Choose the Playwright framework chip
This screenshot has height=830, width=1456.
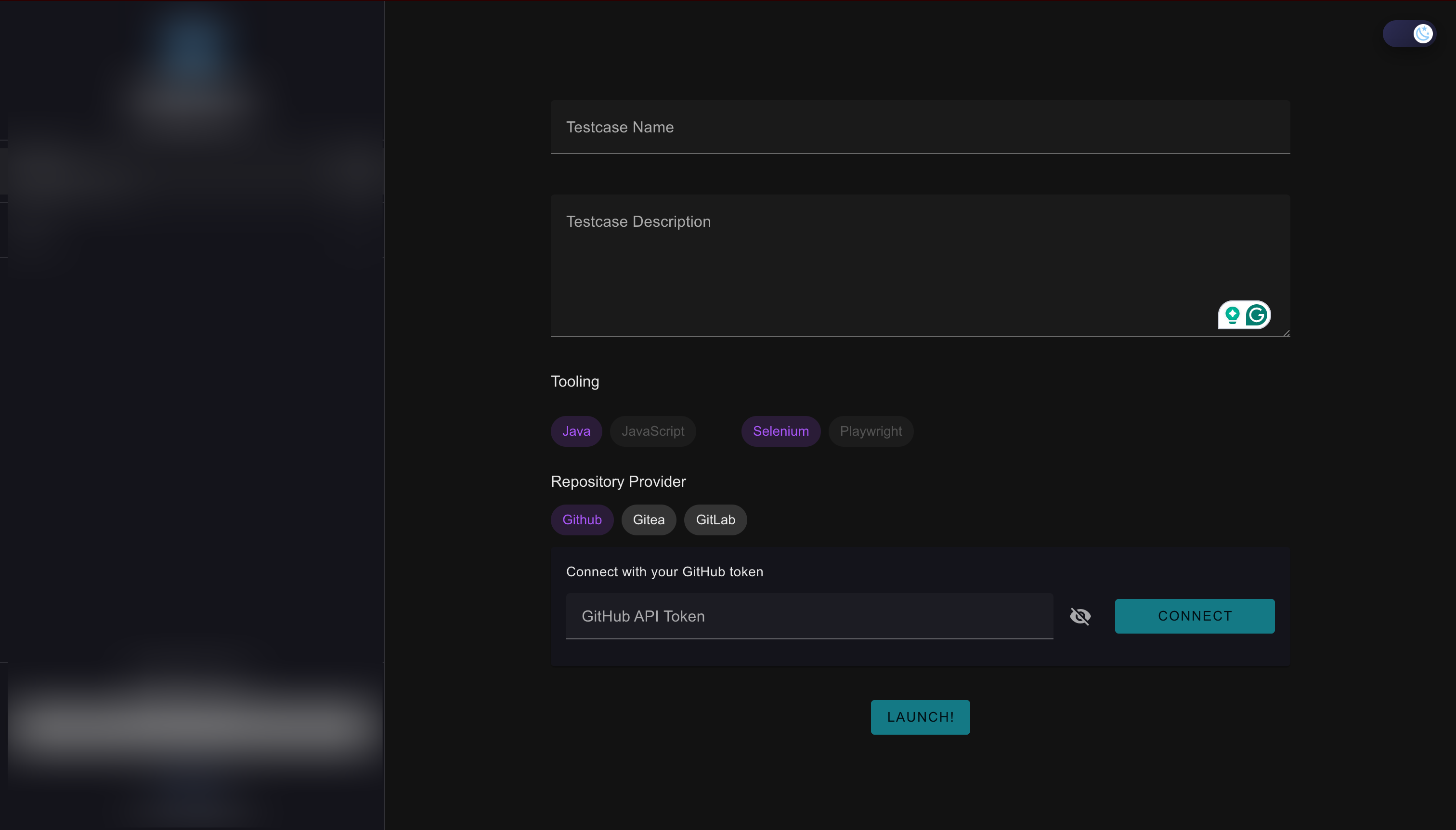[x=871, y=431]
